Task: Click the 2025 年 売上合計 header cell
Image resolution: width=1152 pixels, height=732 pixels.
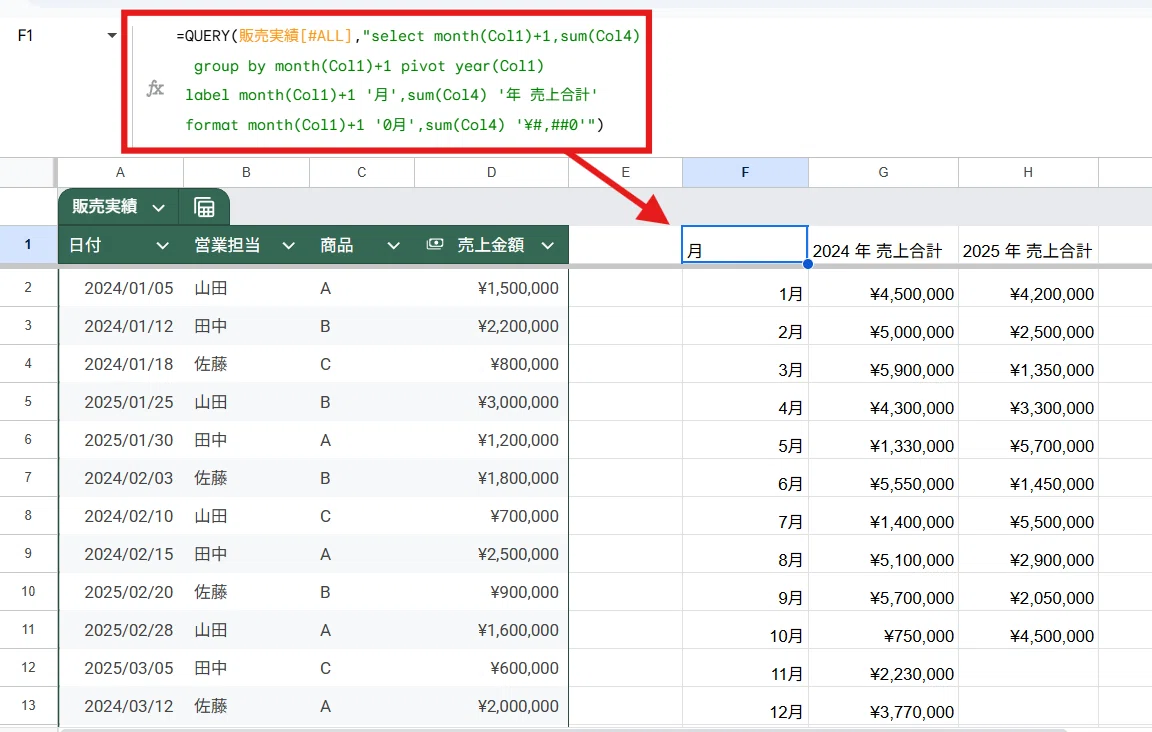Action: coord(1028,245)
